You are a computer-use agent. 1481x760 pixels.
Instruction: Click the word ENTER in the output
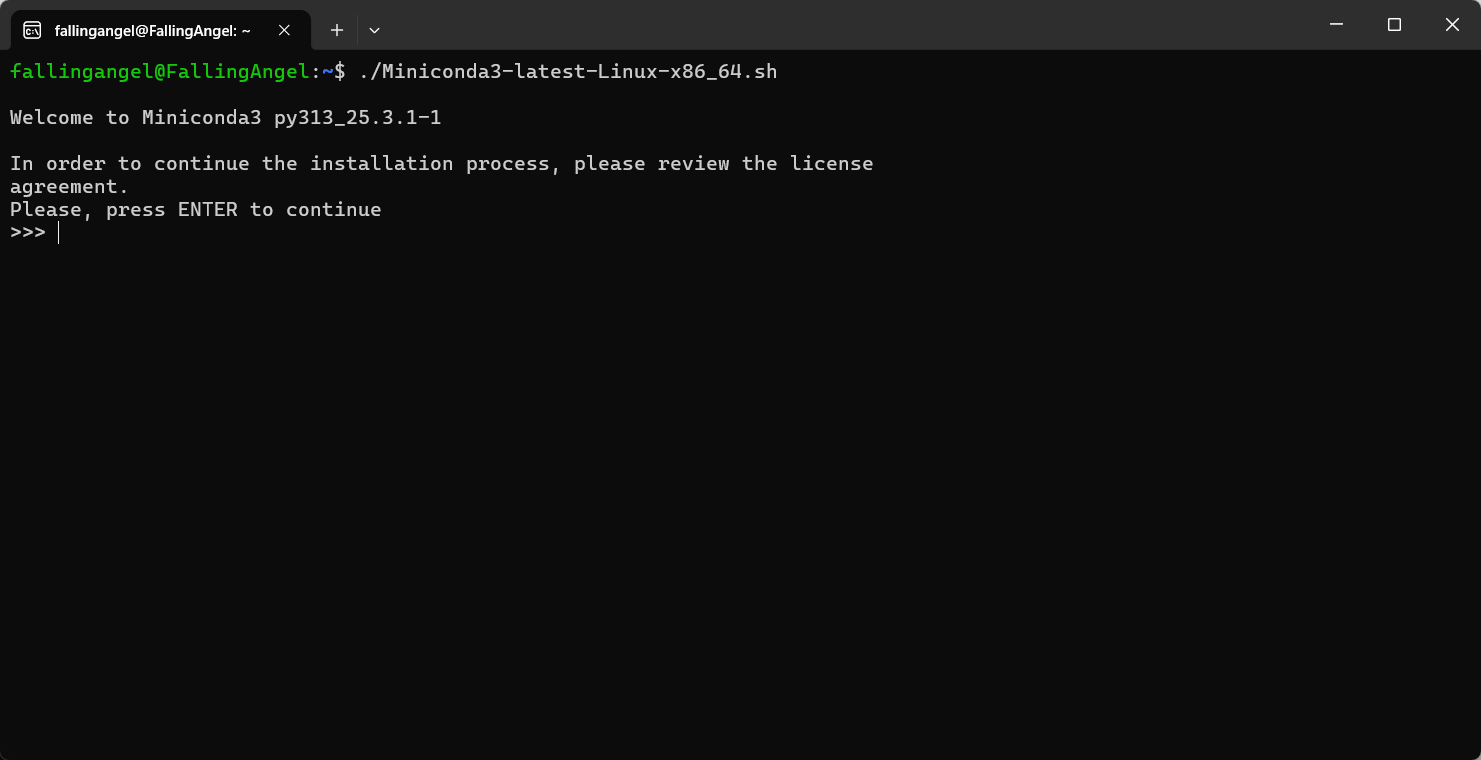click(x=208, y=210)
